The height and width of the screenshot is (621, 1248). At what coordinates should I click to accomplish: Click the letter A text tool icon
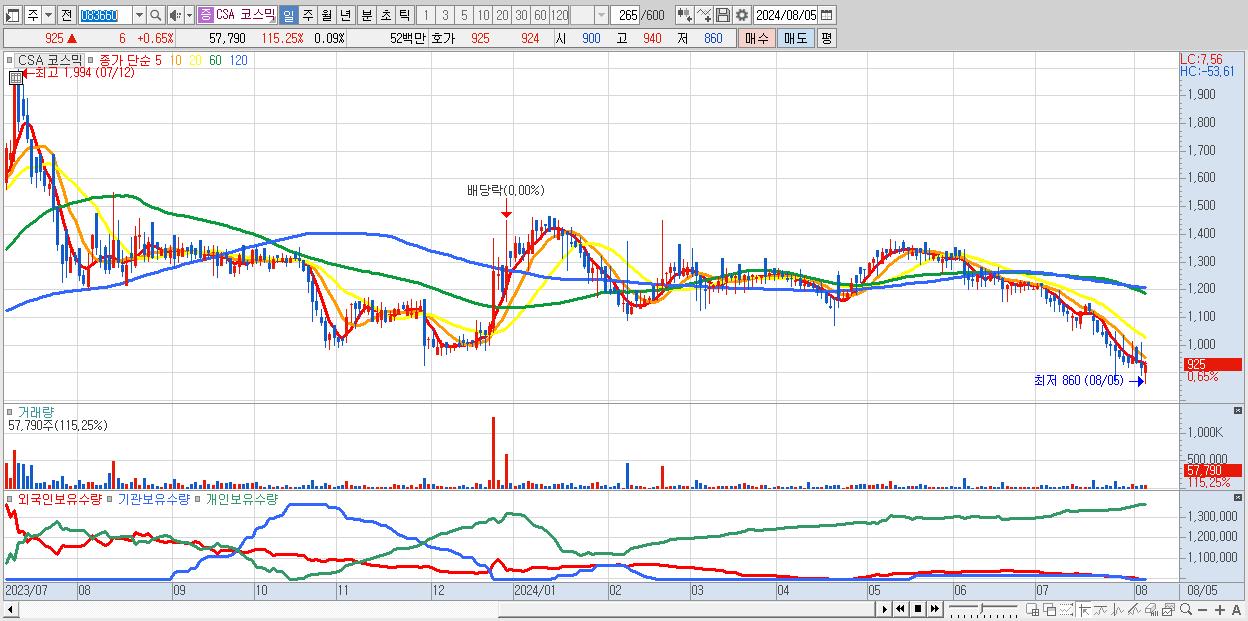coord(1236,610)
